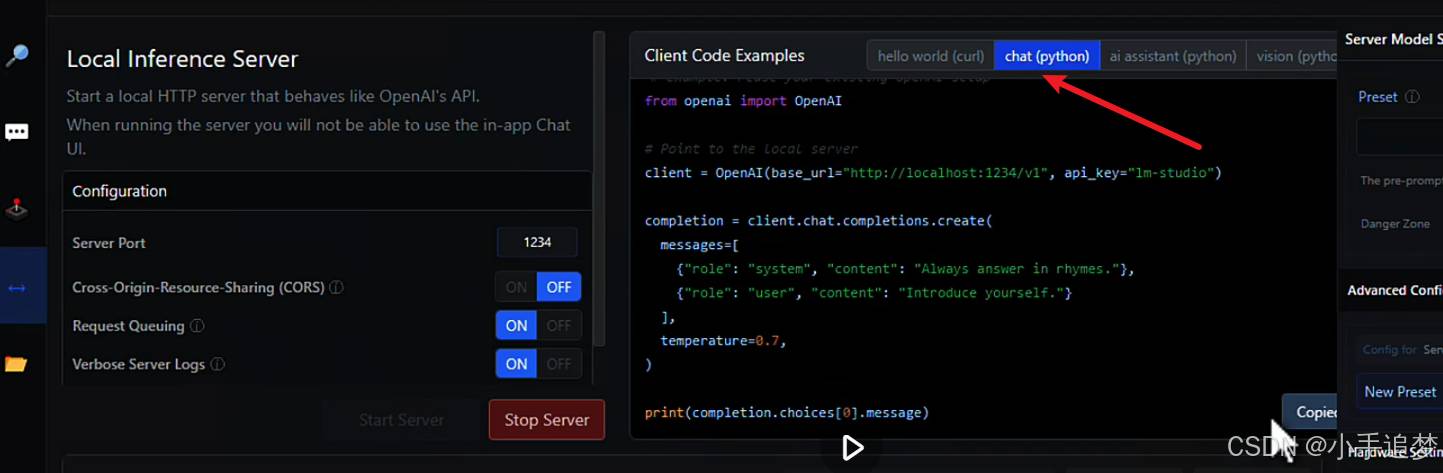Click the Copied code button
This screenshot has width=1443, height=473.
coord(1311,412)
